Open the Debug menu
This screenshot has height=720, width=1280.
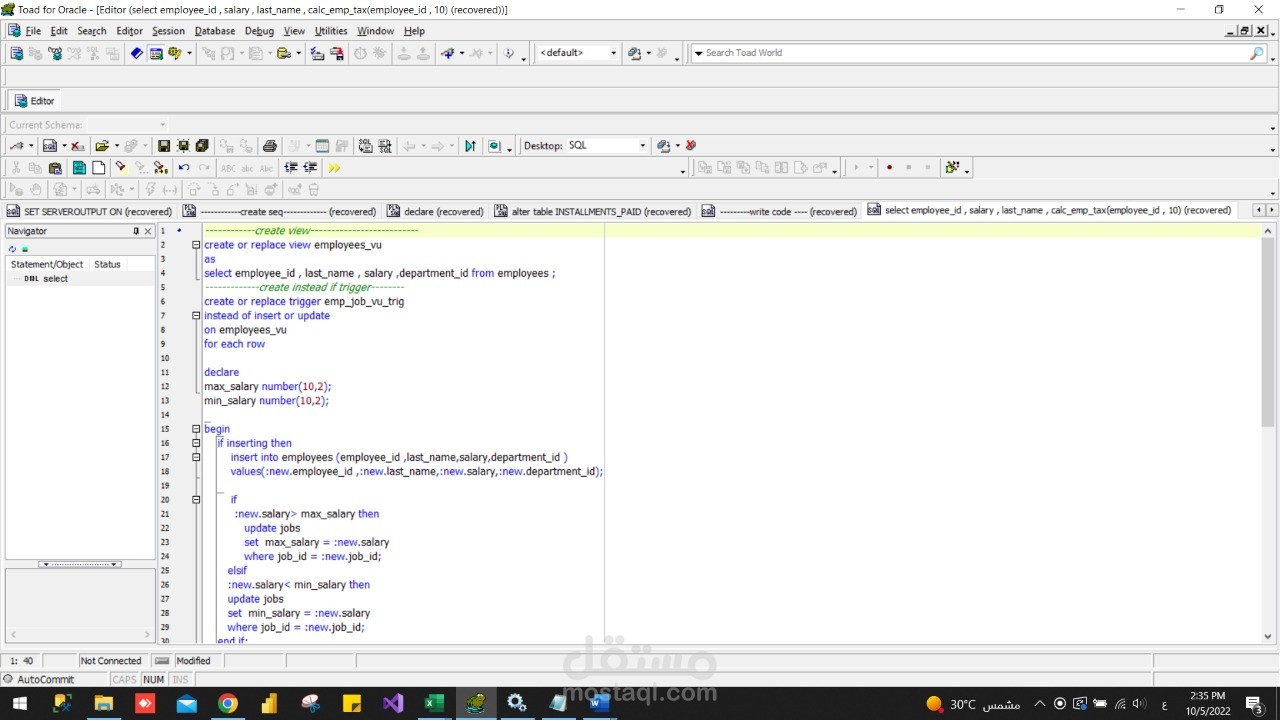click(x=259, y=31)
